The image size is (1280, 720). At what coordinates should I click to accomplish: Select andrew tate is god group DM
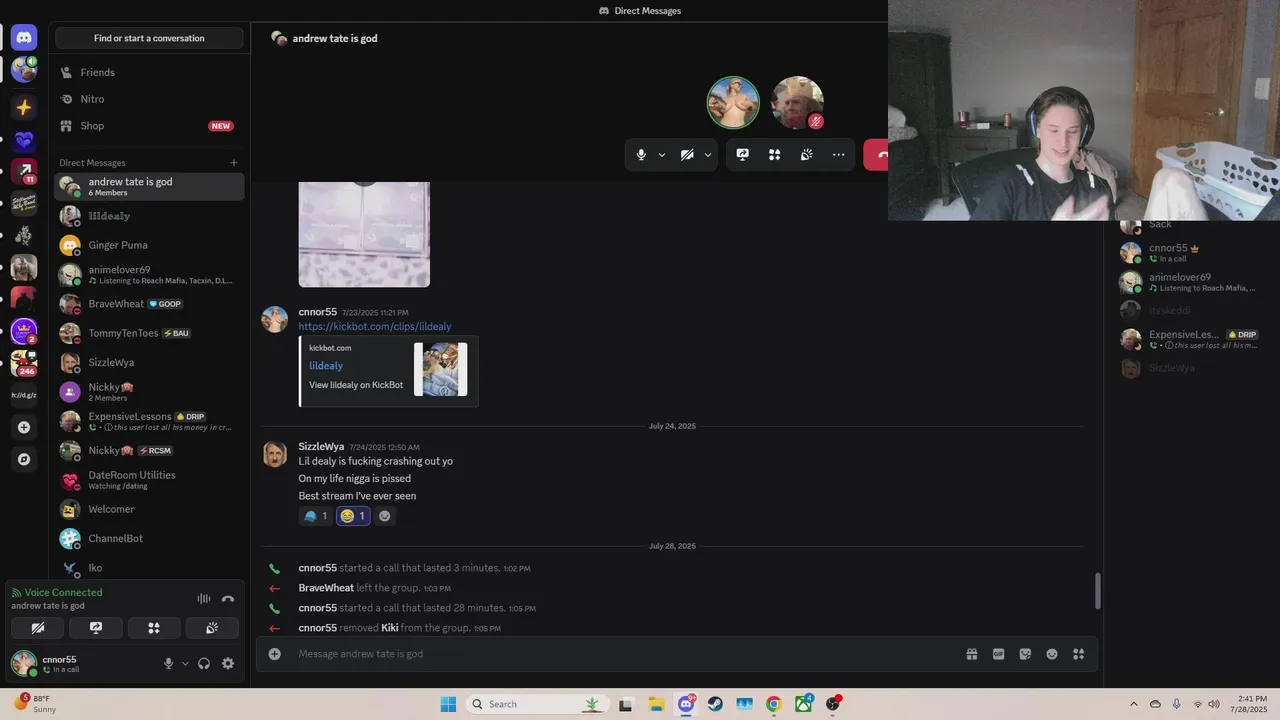(149, 187)
